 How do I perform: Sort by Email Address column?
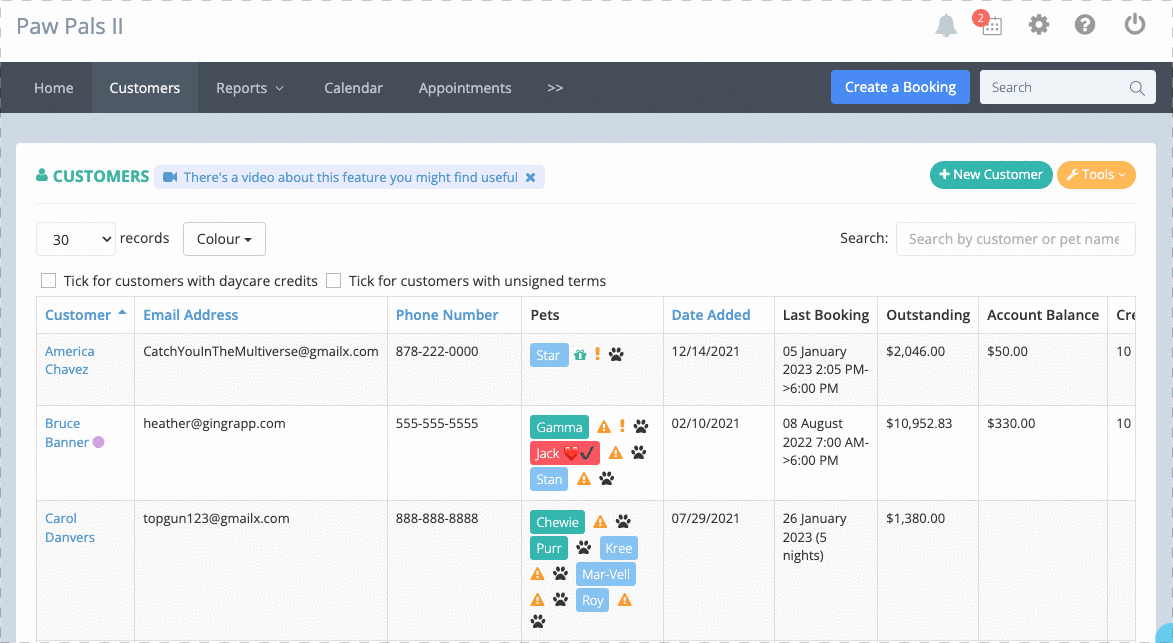191,315
